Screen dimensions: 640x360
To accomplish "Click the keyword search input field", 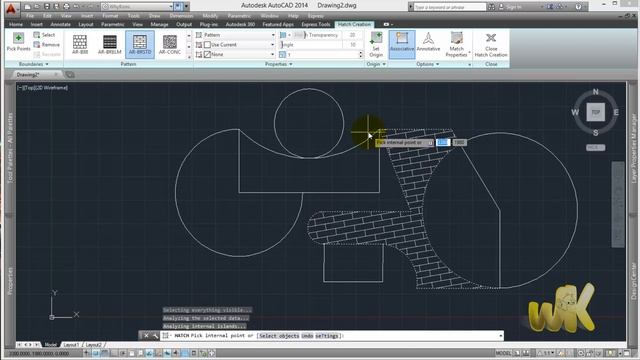I will coord(449,7).
